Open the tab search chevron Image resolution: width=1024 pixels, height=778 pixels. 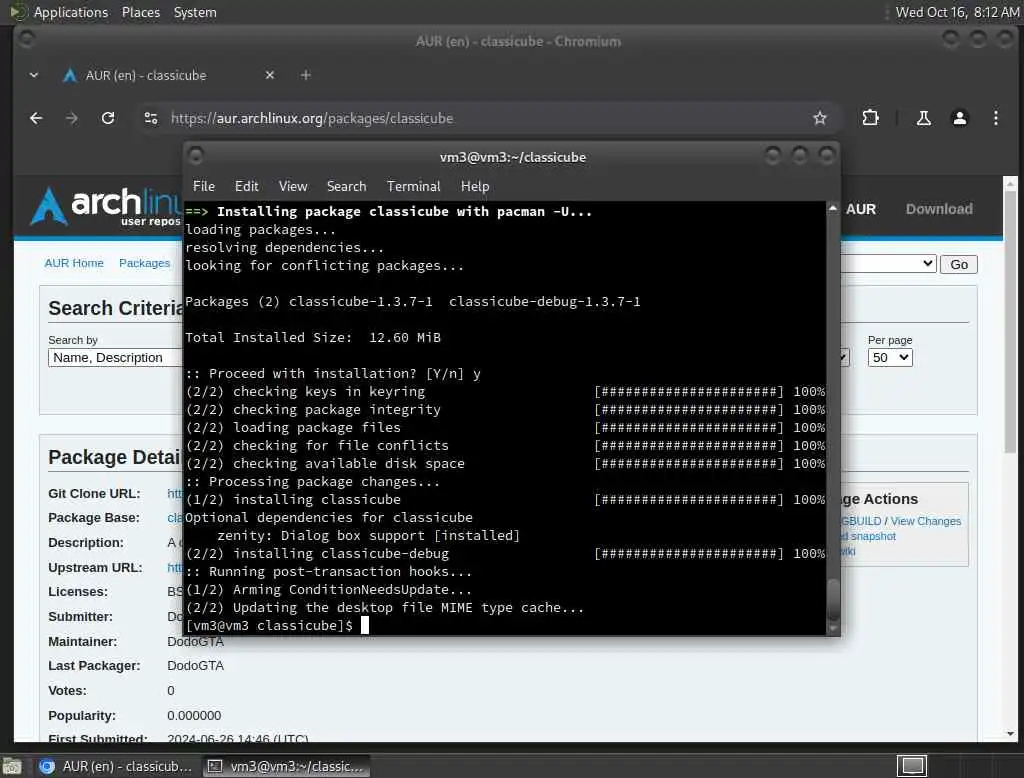click(x=34, y=75)
